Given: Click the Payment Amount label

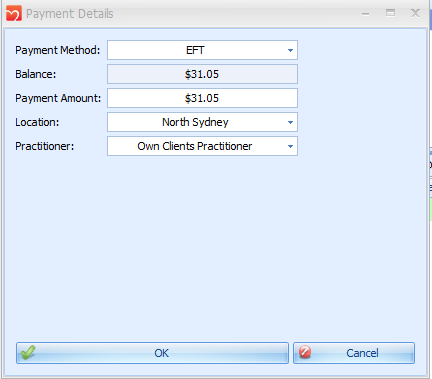Looking at the screenshot, I should point(58,98).
